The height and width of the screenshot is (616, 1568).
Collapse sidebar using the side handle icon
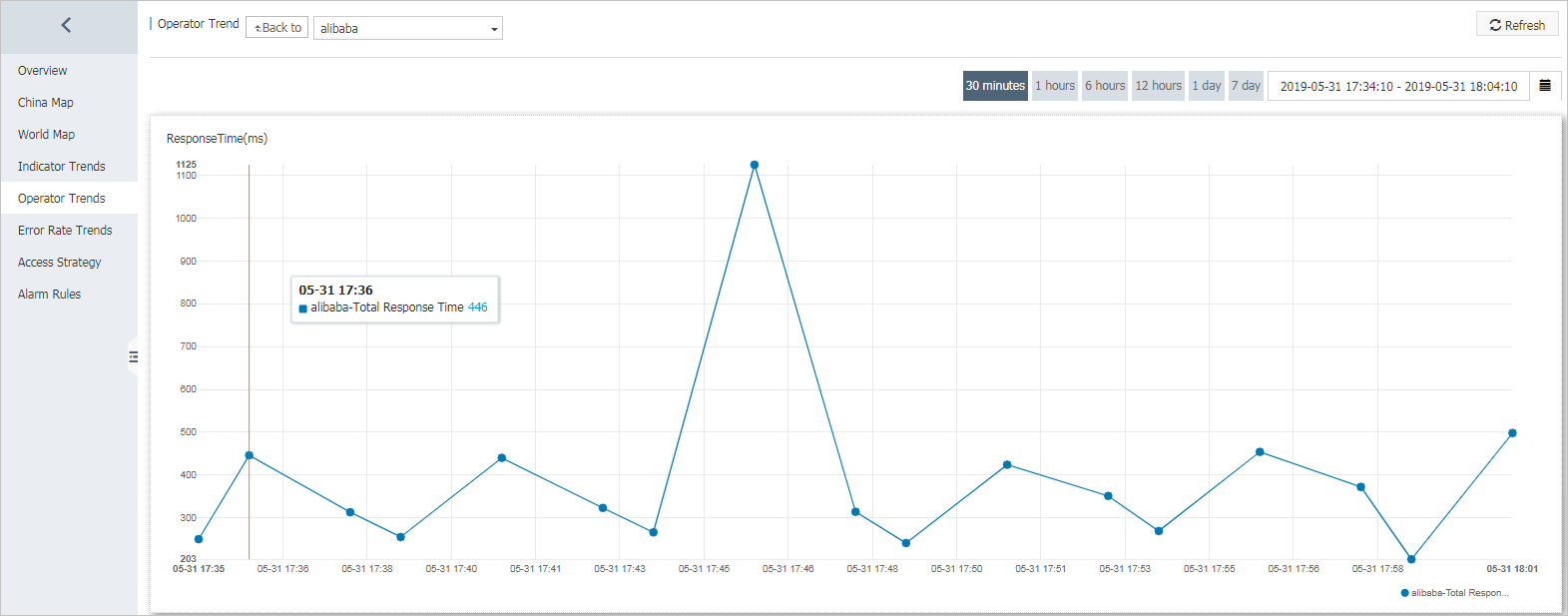[x=133, y=356]
